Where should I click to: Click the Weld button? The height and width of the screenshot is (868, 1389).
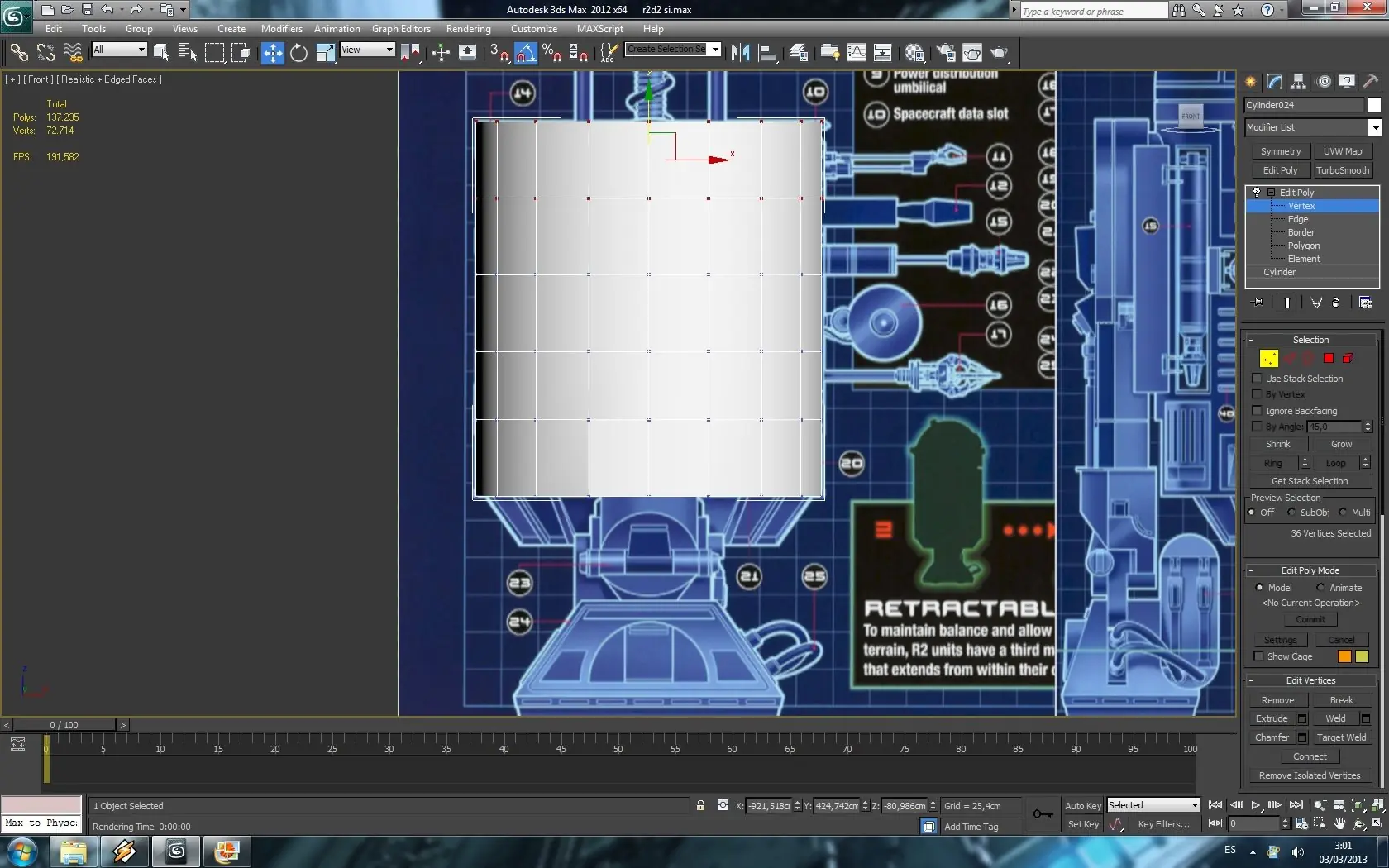point(1335,718)
